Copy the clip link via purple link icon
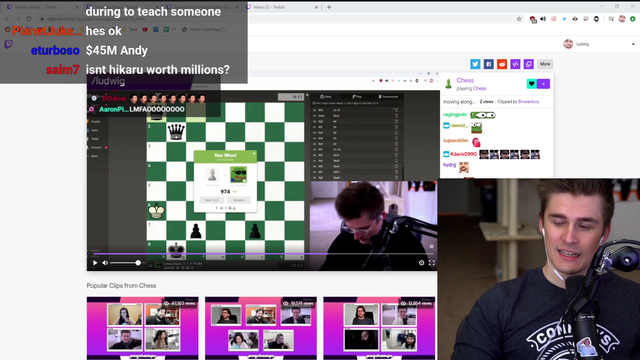The width and height of the screenshot is (640, 360). click(529, 64)
